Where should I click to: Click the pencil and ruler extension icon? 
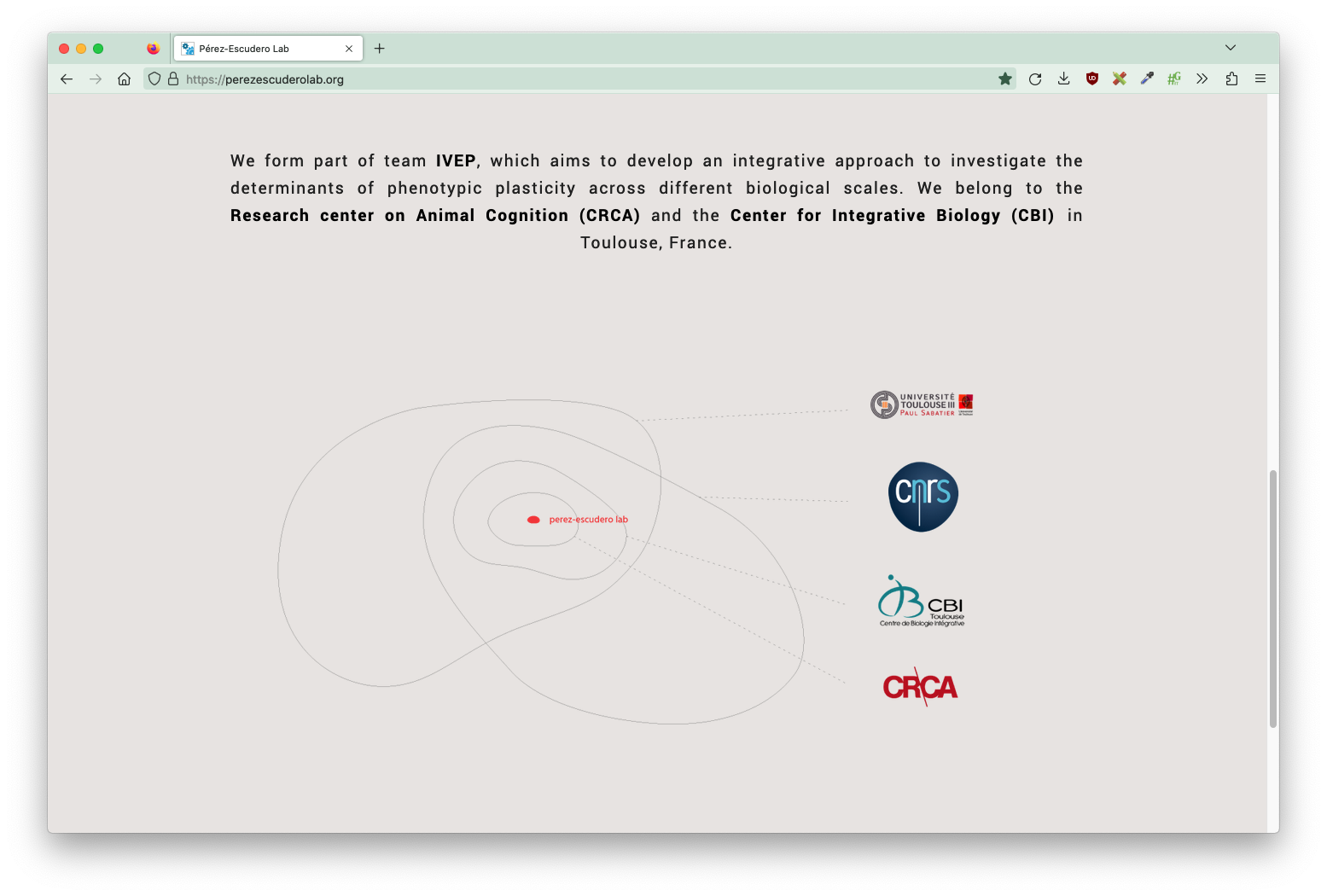pyautogui.click(x=1120, y=79)
